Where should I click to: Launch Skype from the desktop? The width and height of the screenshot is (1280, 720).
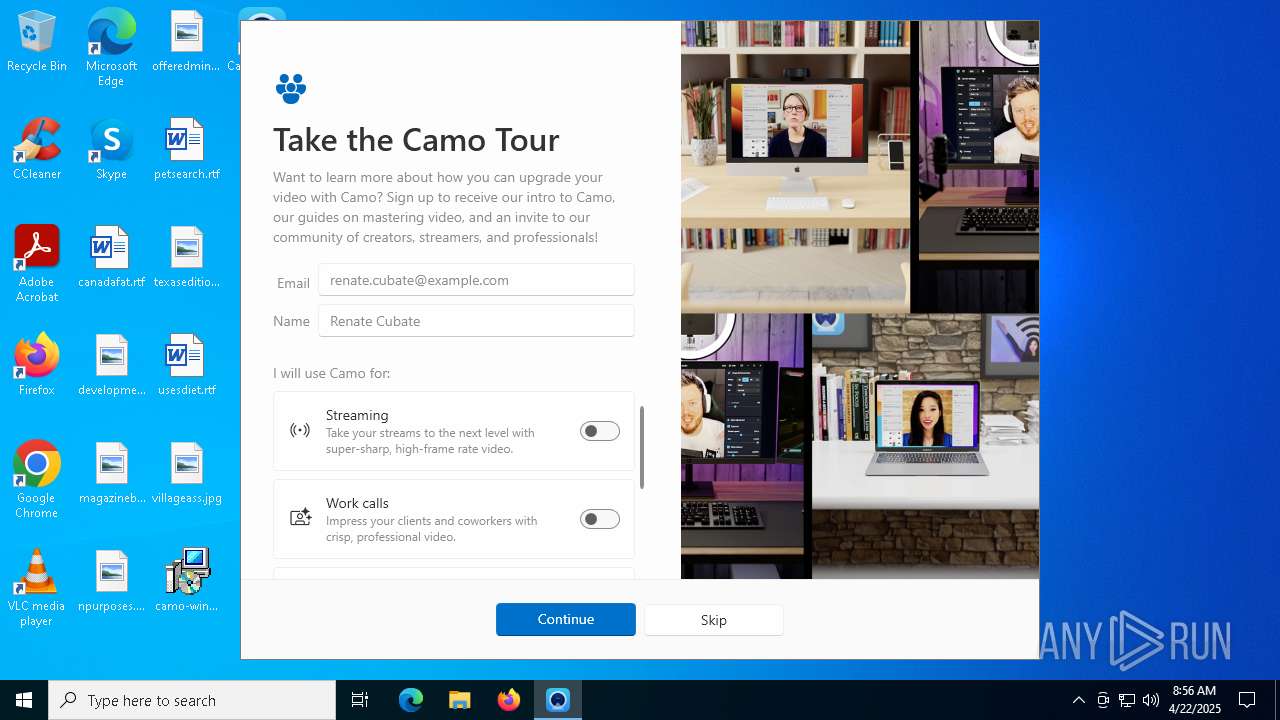click(x=111, y=149)
